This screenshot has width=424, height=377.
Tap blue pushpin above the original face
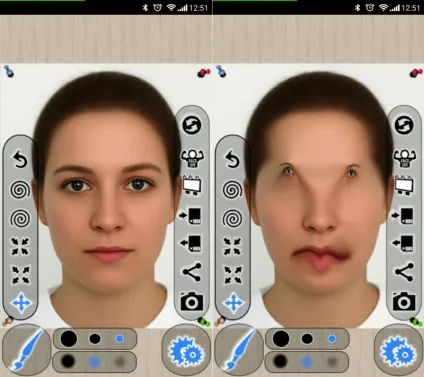point(9,71)
